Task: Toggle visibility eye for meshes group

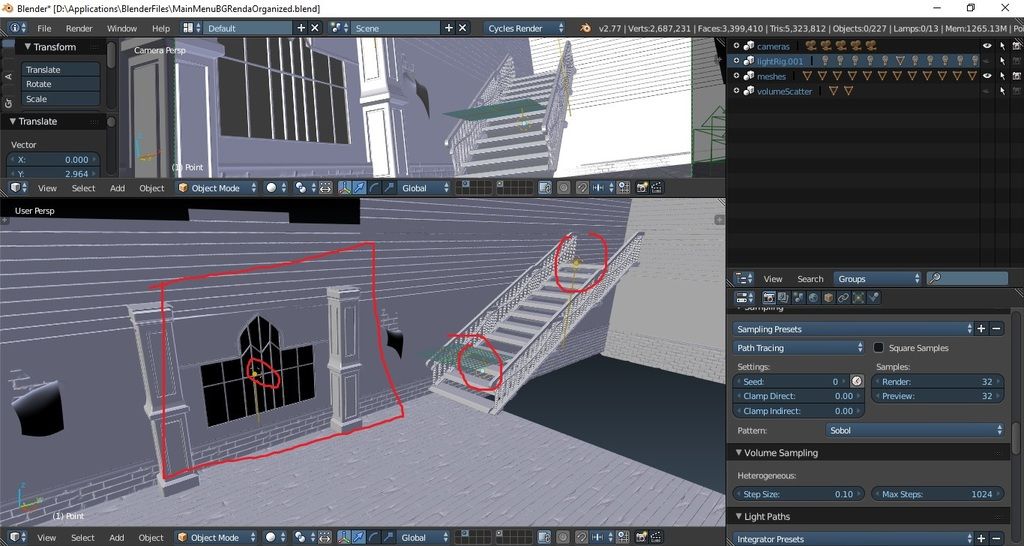Action: tap(987, 76)
